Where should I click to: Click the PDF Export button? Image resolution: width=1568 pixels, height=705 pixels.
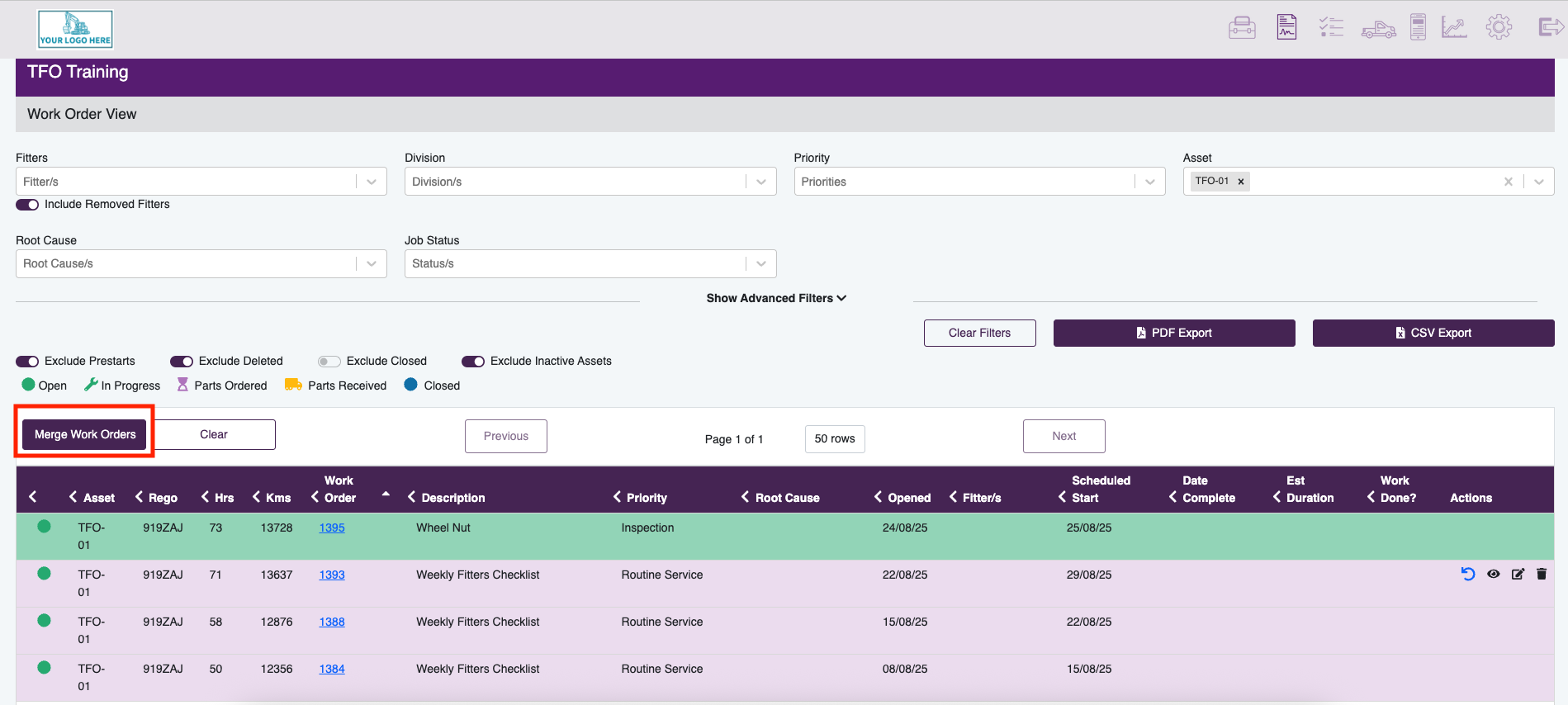pos(1174,333)
